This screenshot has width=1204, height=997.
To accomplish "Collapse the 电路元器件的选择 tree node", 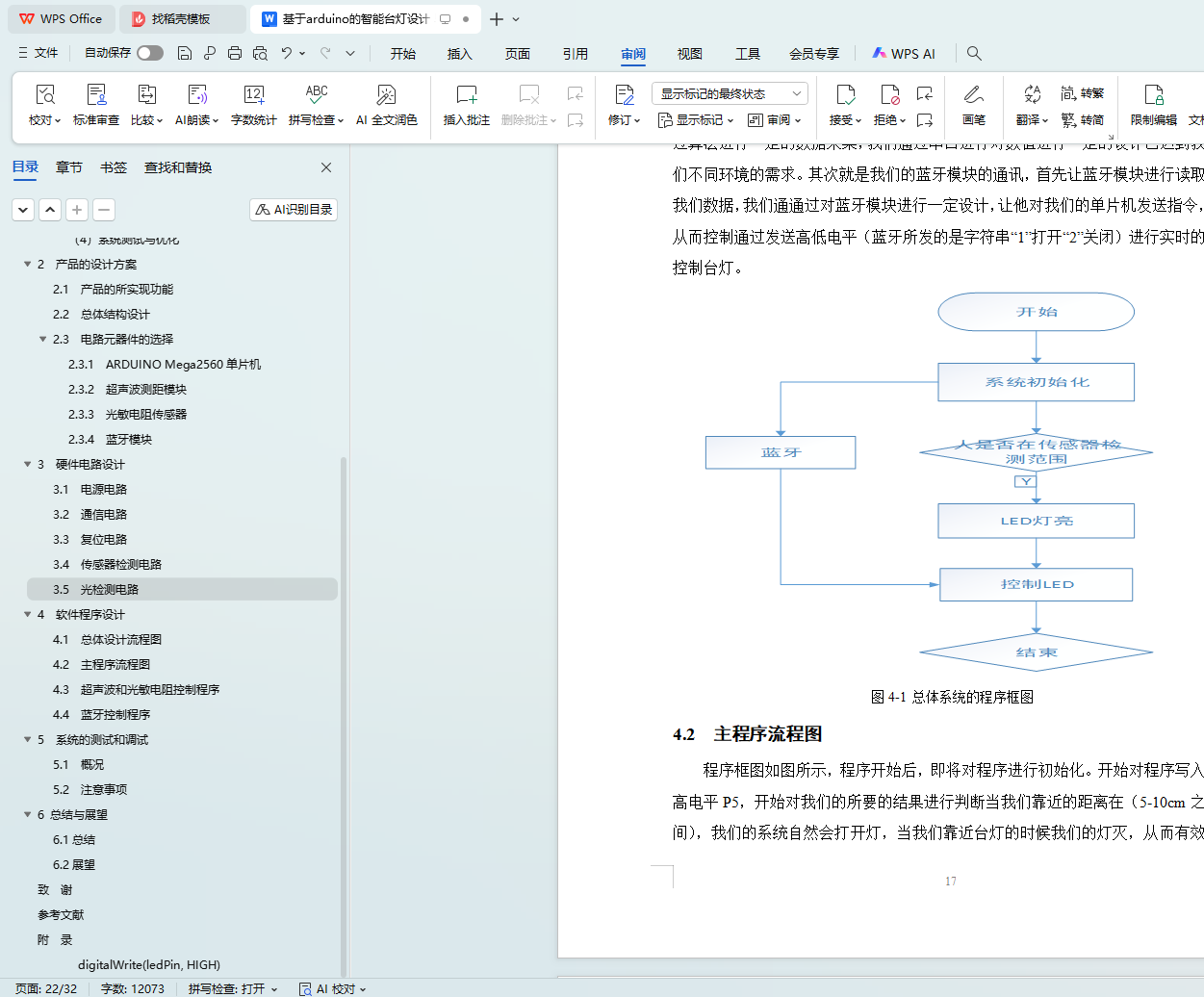I will pos(43,340).
